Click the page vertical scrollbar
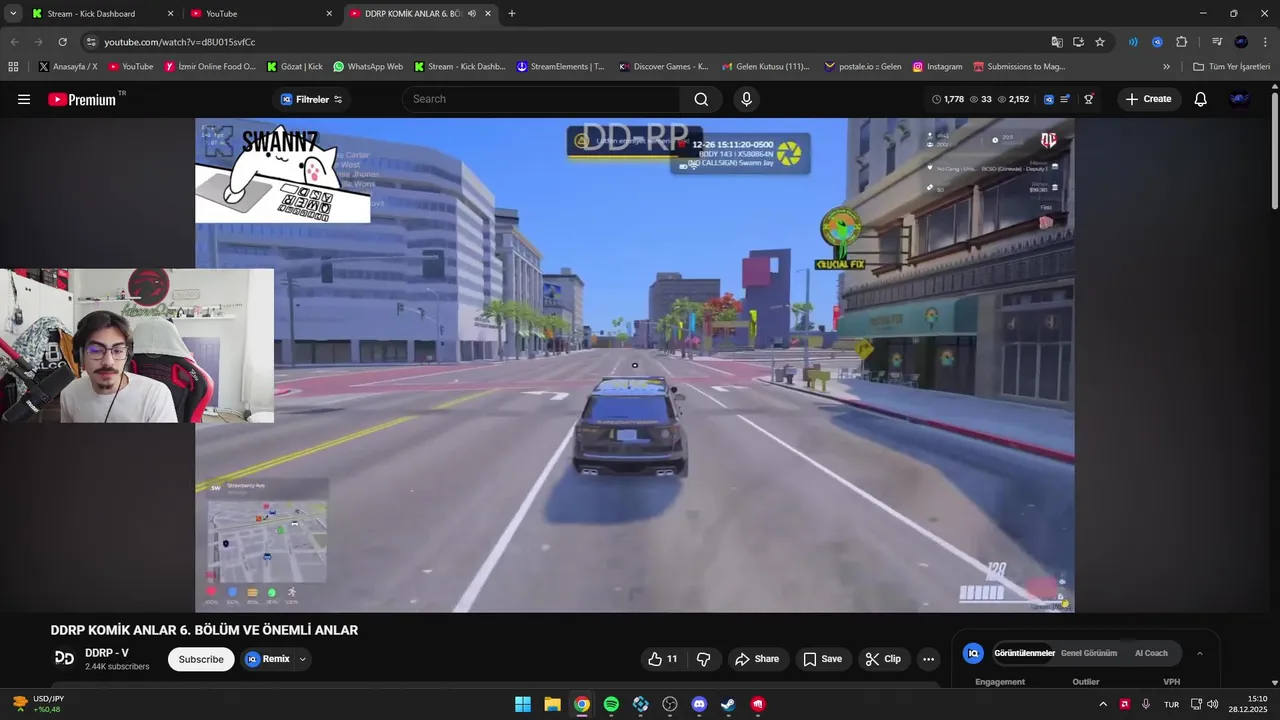Image resolution: width=1280 pixels, height=720 pixels. (x=1275, y=150)
